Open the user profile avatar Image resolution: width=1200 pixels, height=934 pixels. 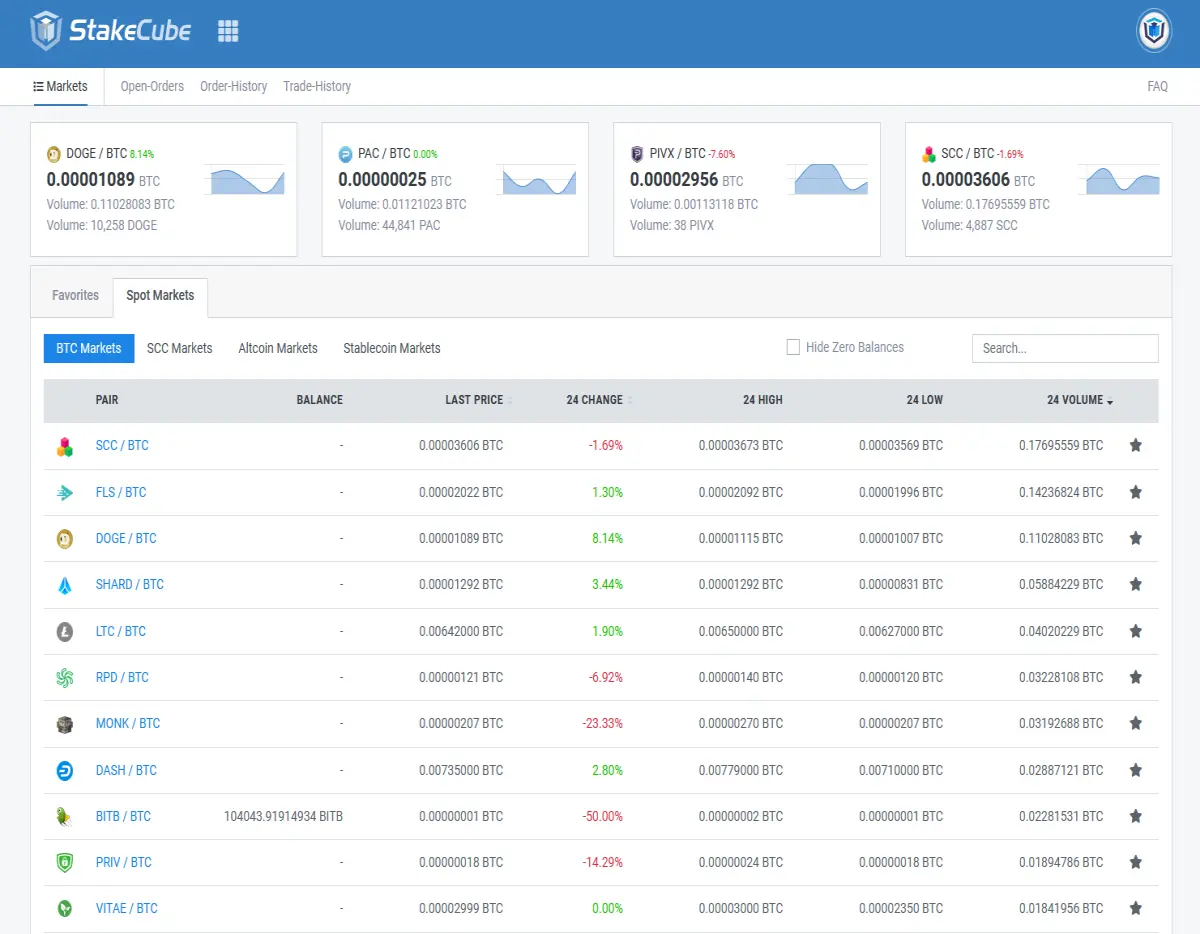pyautogui.click(x=1154, y=31)
